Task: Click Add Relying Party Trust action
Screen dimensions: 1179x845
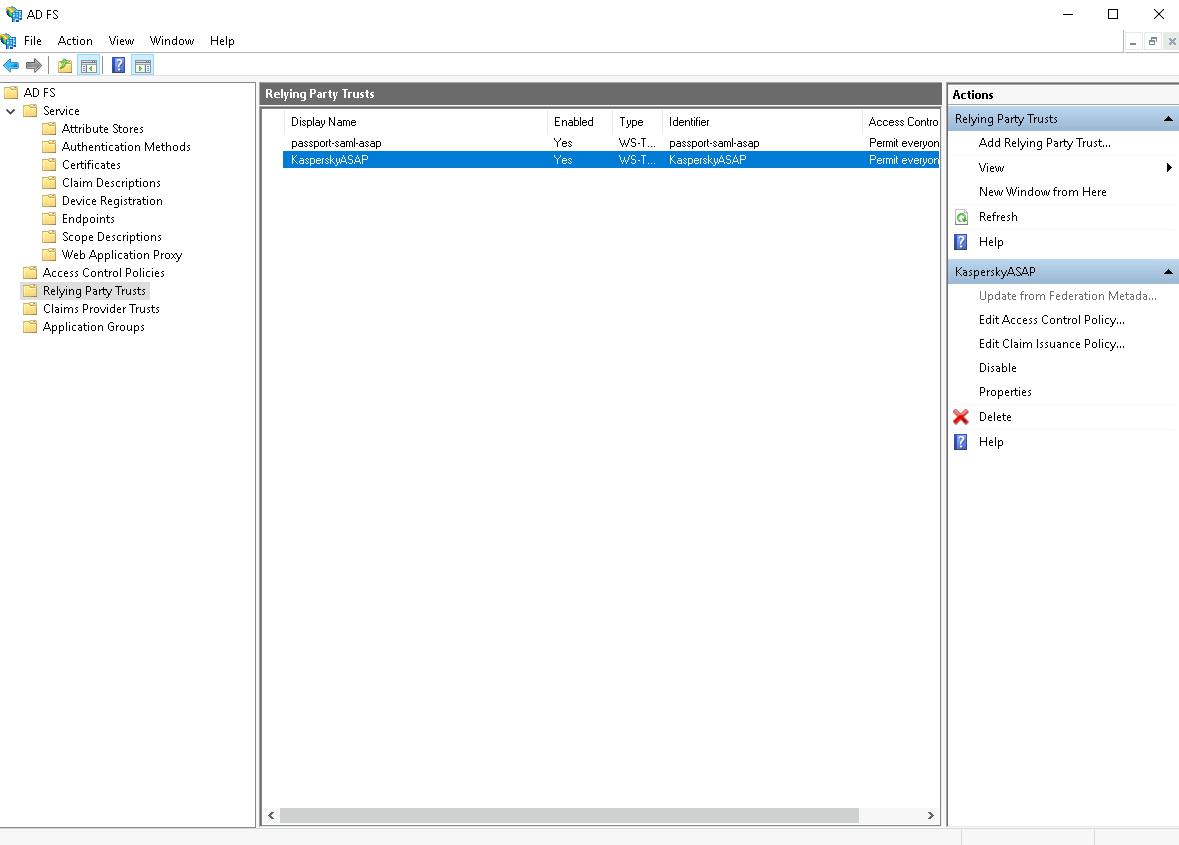Action: coord(1044,143)
